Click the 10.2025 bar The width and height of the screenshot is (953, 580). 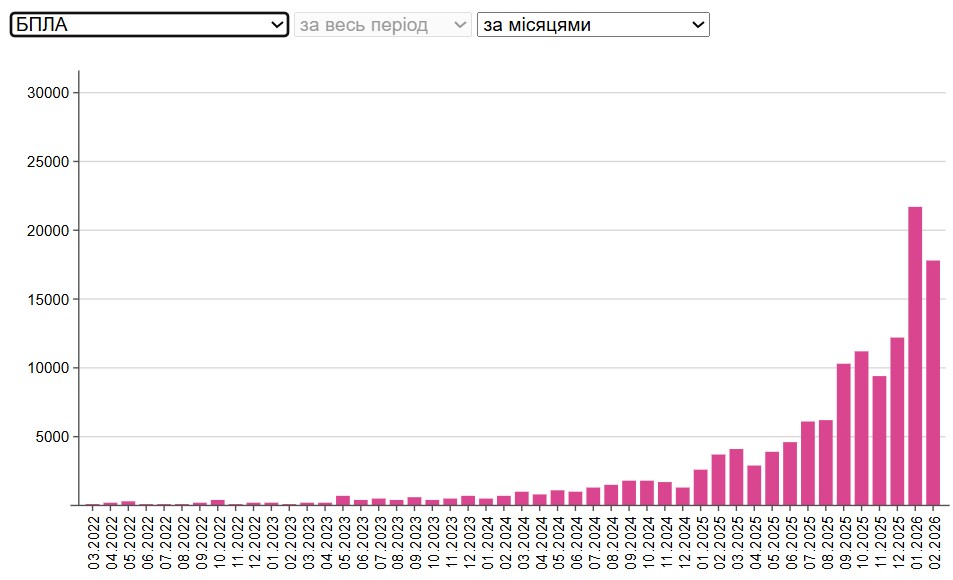[861, 428]
